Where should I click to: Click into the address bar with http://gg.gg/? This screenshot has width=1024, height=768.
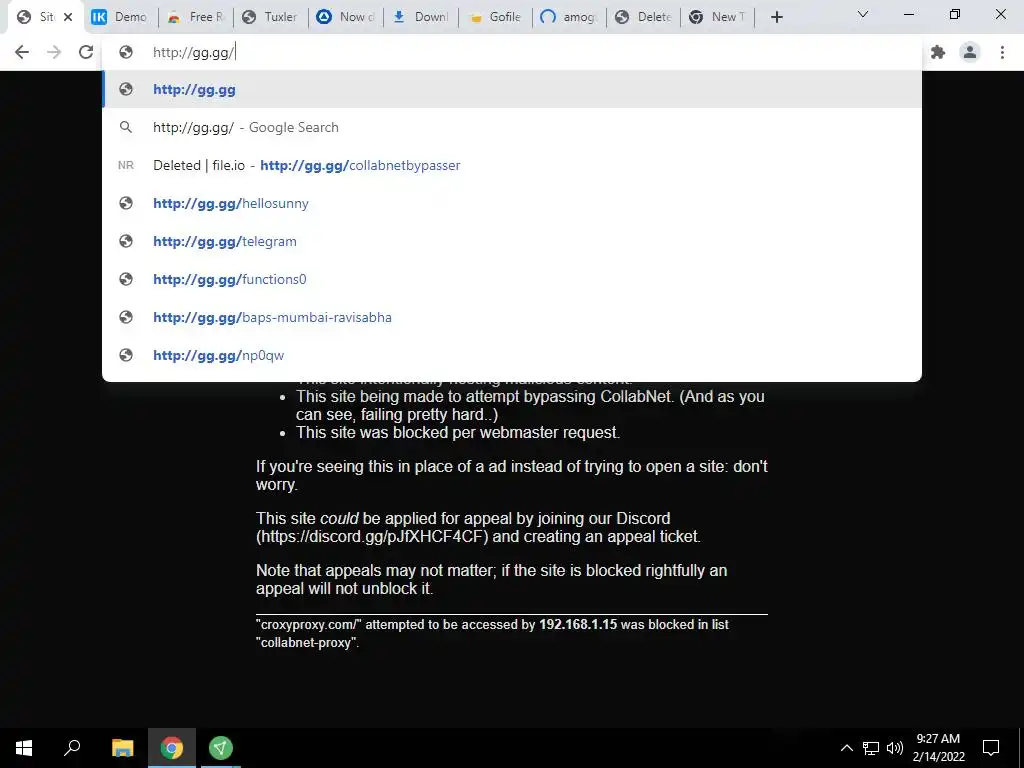coord(512,52)
